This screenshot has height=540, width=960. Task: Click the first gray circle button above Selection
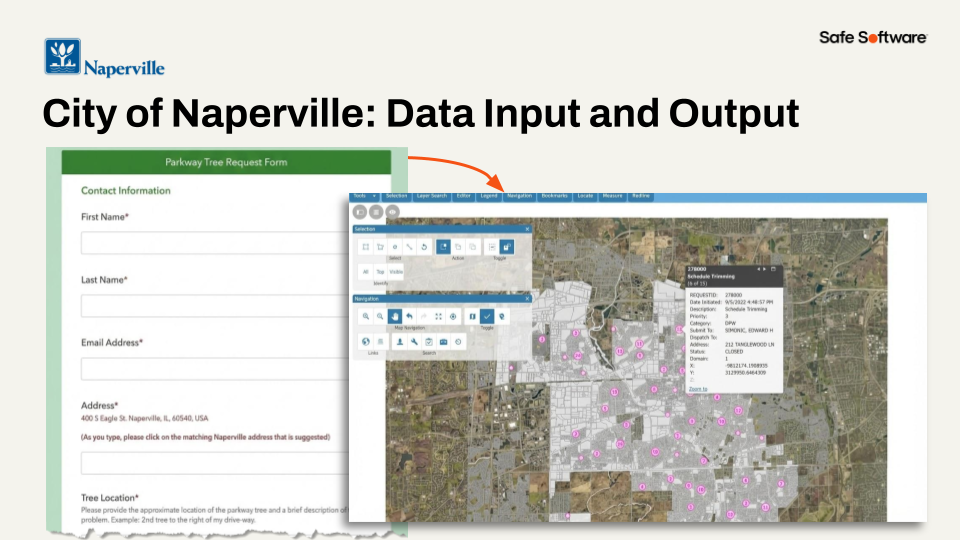(x=360, y=212)
